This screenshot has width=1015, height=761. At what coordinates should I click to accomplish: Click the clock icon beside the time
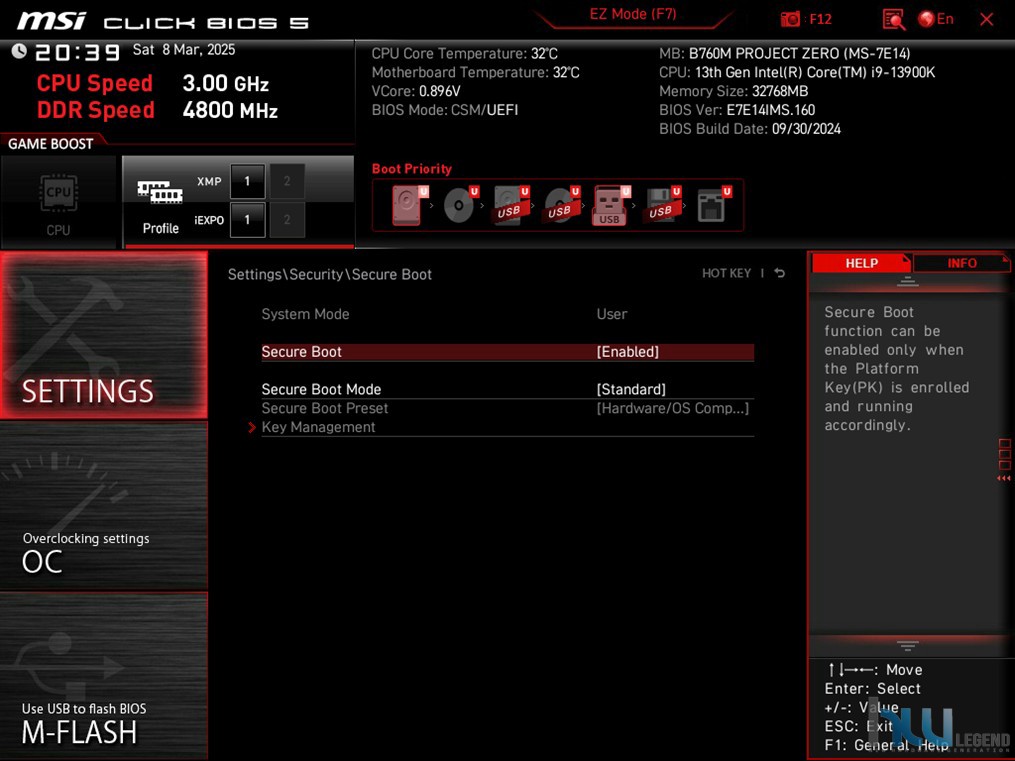[19, 51]
